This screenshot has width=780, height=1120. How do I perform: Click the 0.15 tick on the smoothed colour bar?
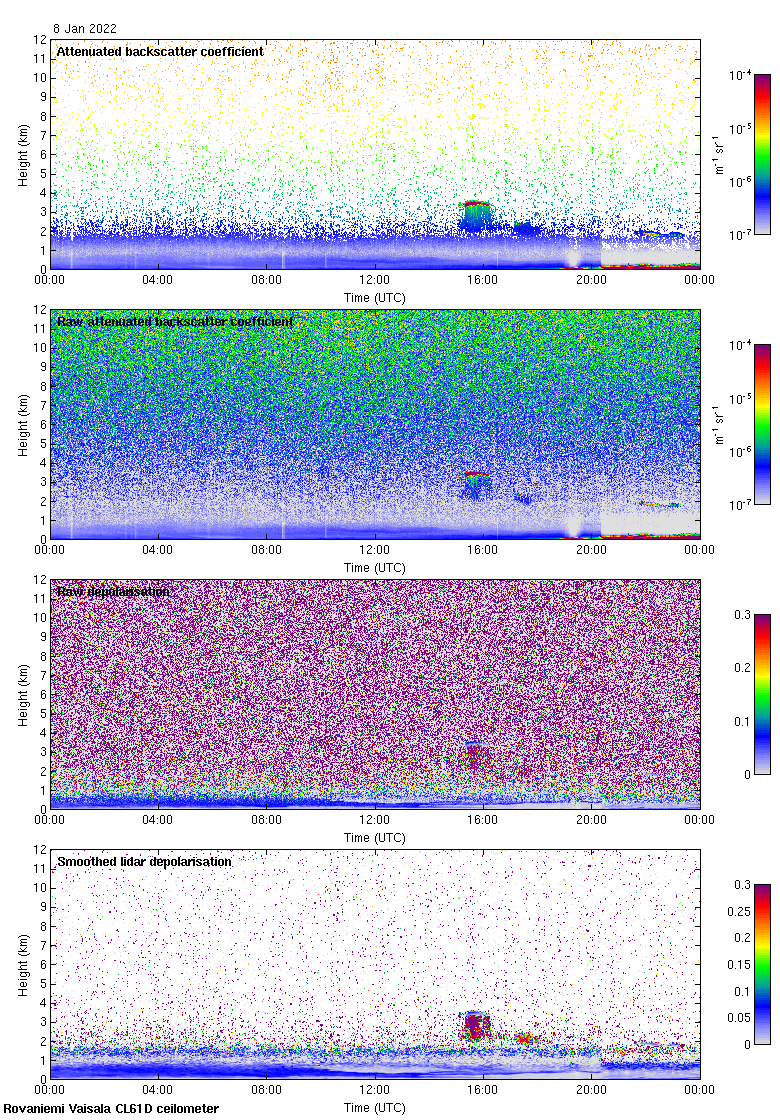click(x=739, y=964)
